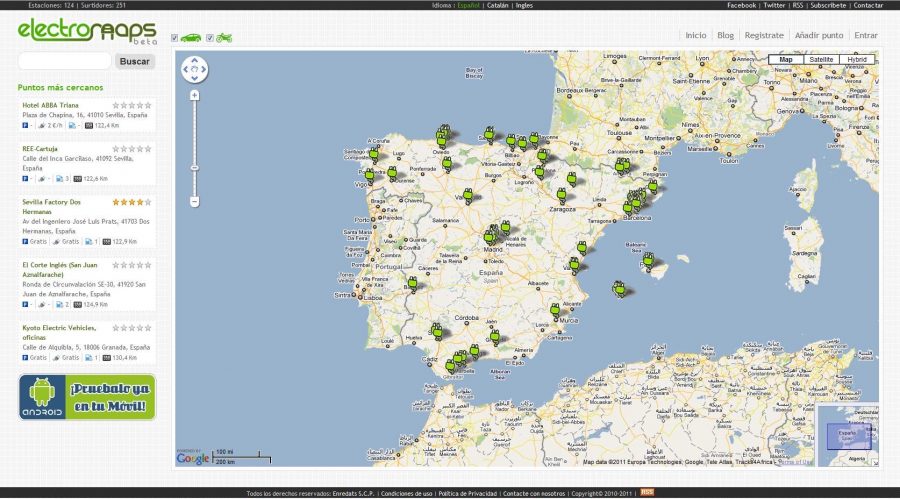The height and width of the screenshot is (499, 900).
Task: Zoom in with the plus button
Action: [195, 95]
